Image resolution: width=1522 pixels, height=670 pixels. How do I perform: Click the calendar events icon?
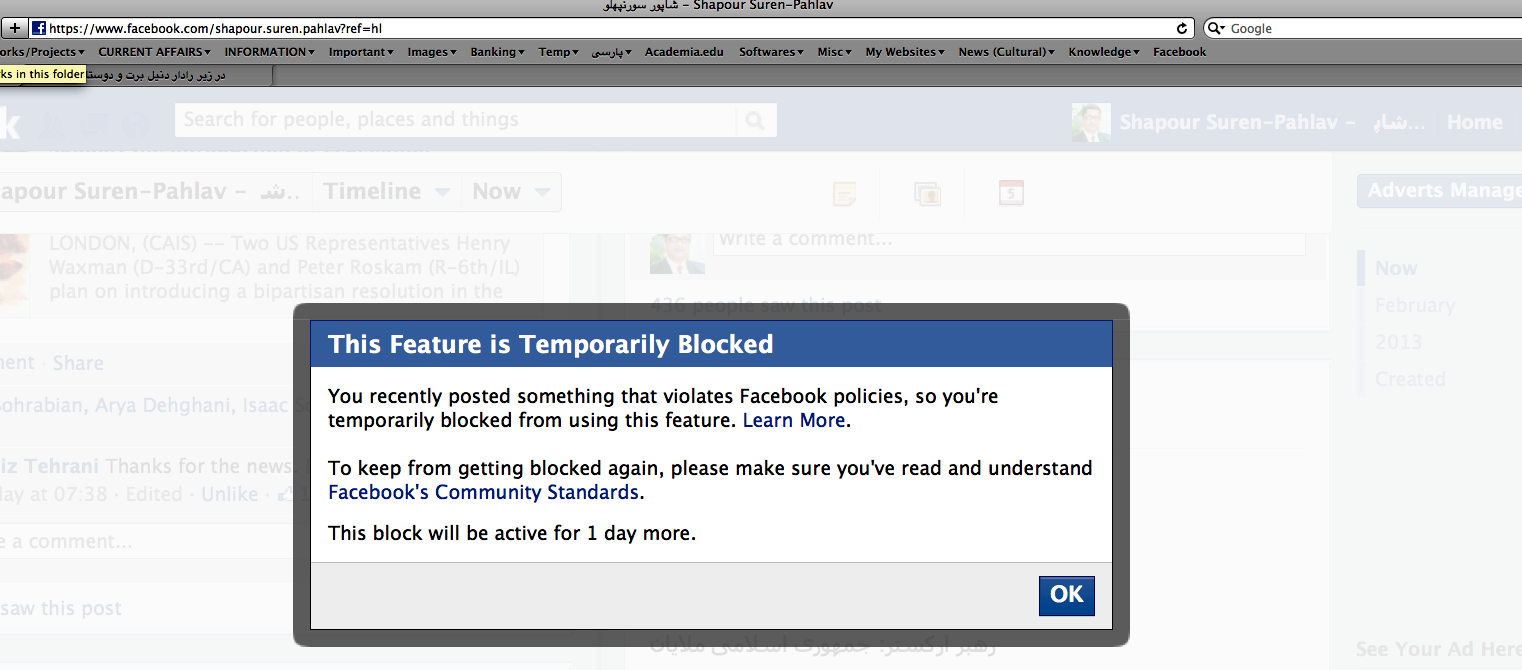point(1011,193)
